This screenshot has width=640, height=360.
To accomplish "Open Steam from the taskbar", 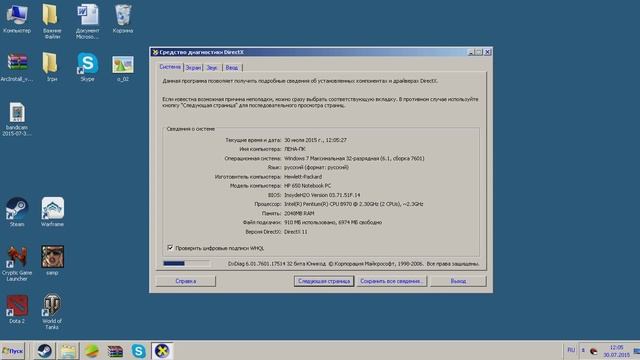I will pos(44,351).
